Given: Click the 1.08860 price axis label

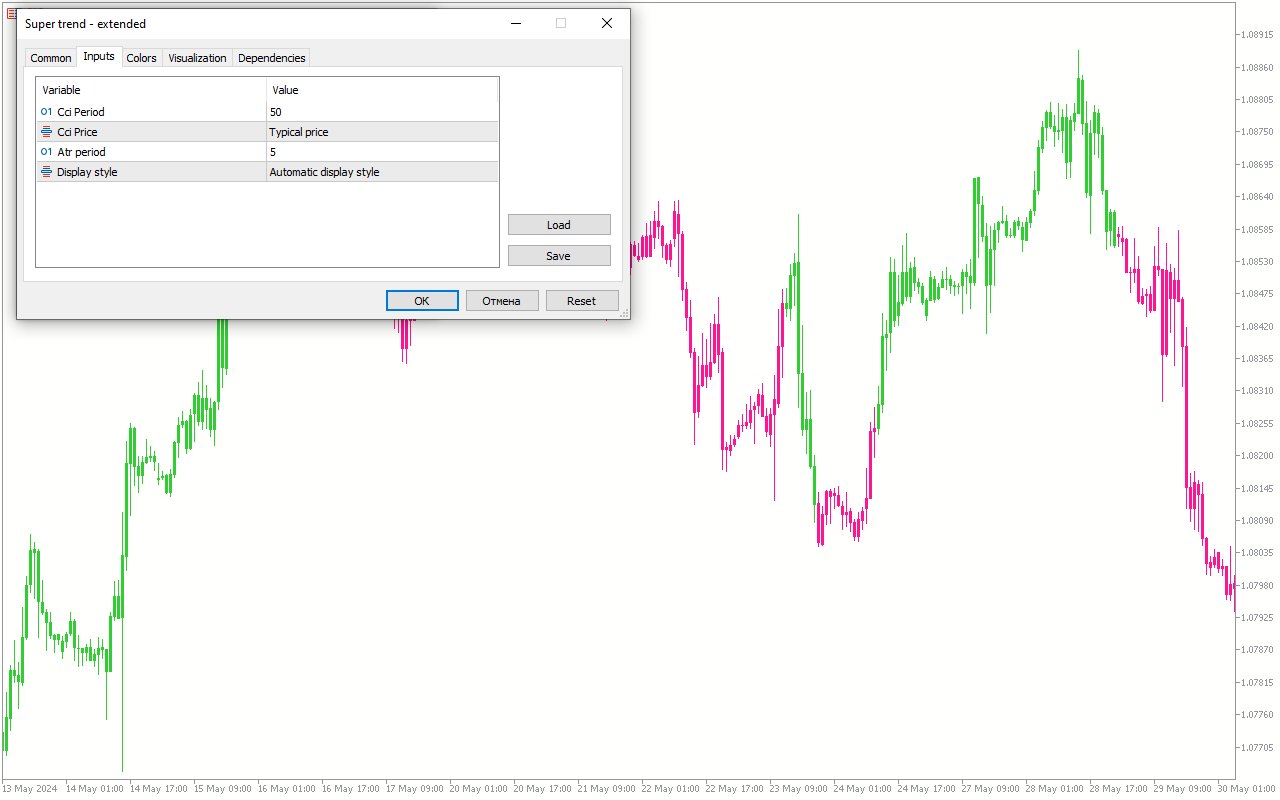Looking at the screenshot, I should click(1256, 67).
